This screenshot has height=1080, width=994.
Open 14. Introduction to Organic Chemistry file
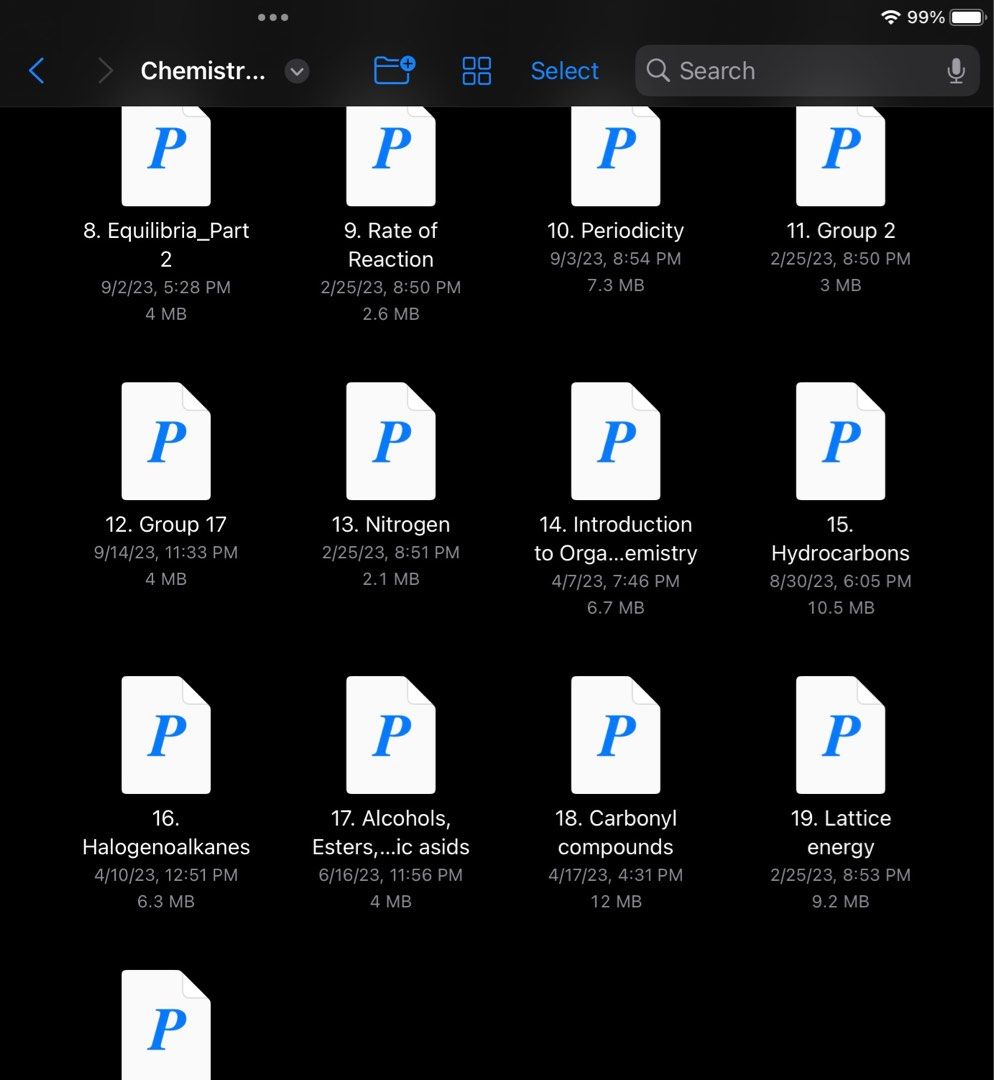point(616,441)
